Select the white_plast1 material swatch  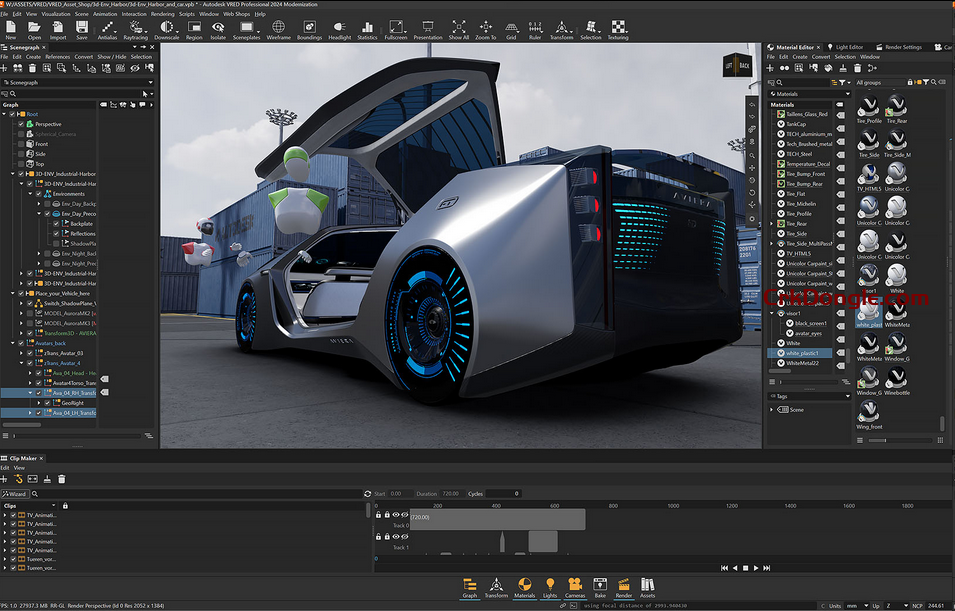click(x=869, y=313)
